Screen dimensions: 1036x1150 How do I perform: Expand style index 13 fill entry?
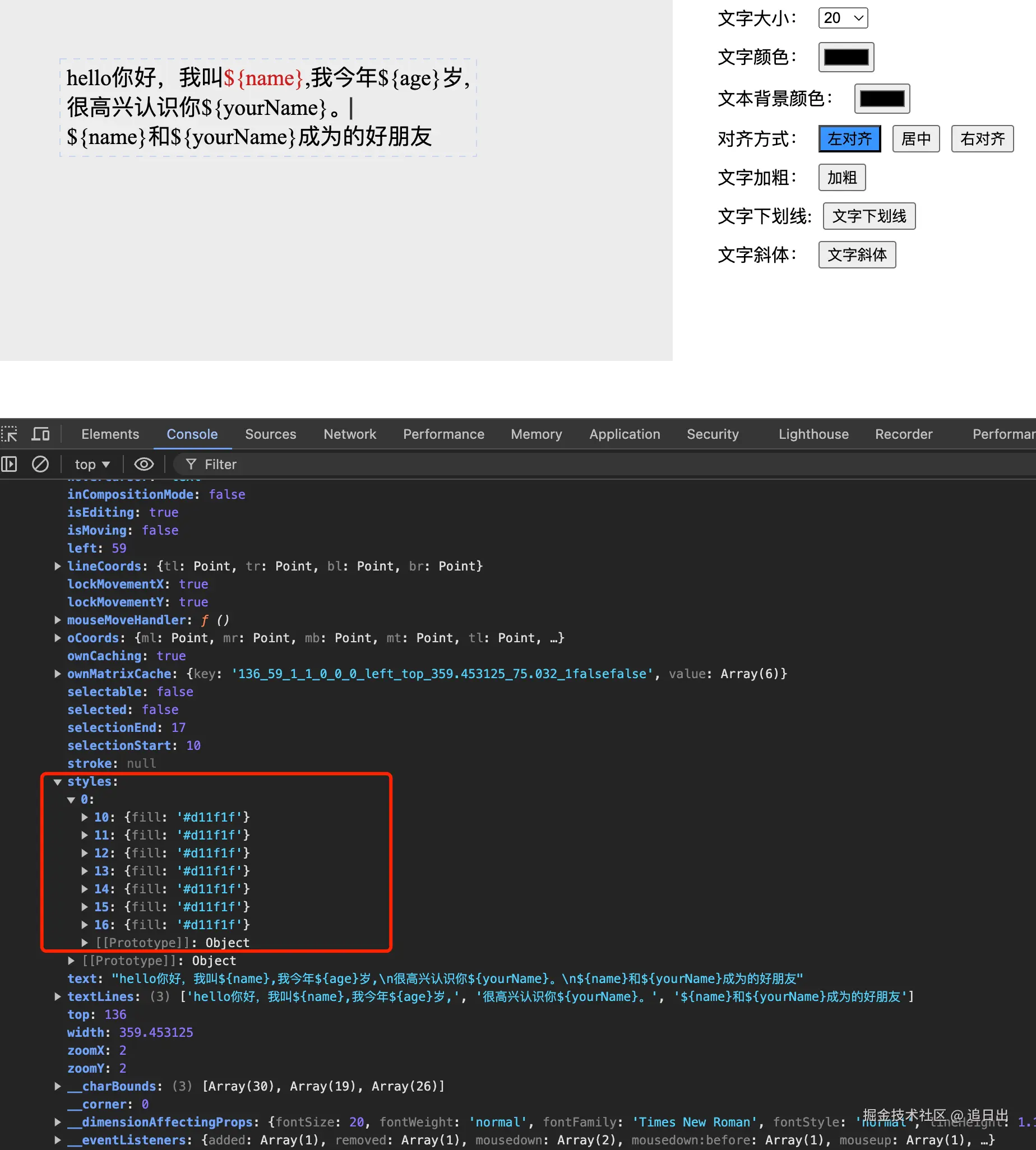point(85,871)
